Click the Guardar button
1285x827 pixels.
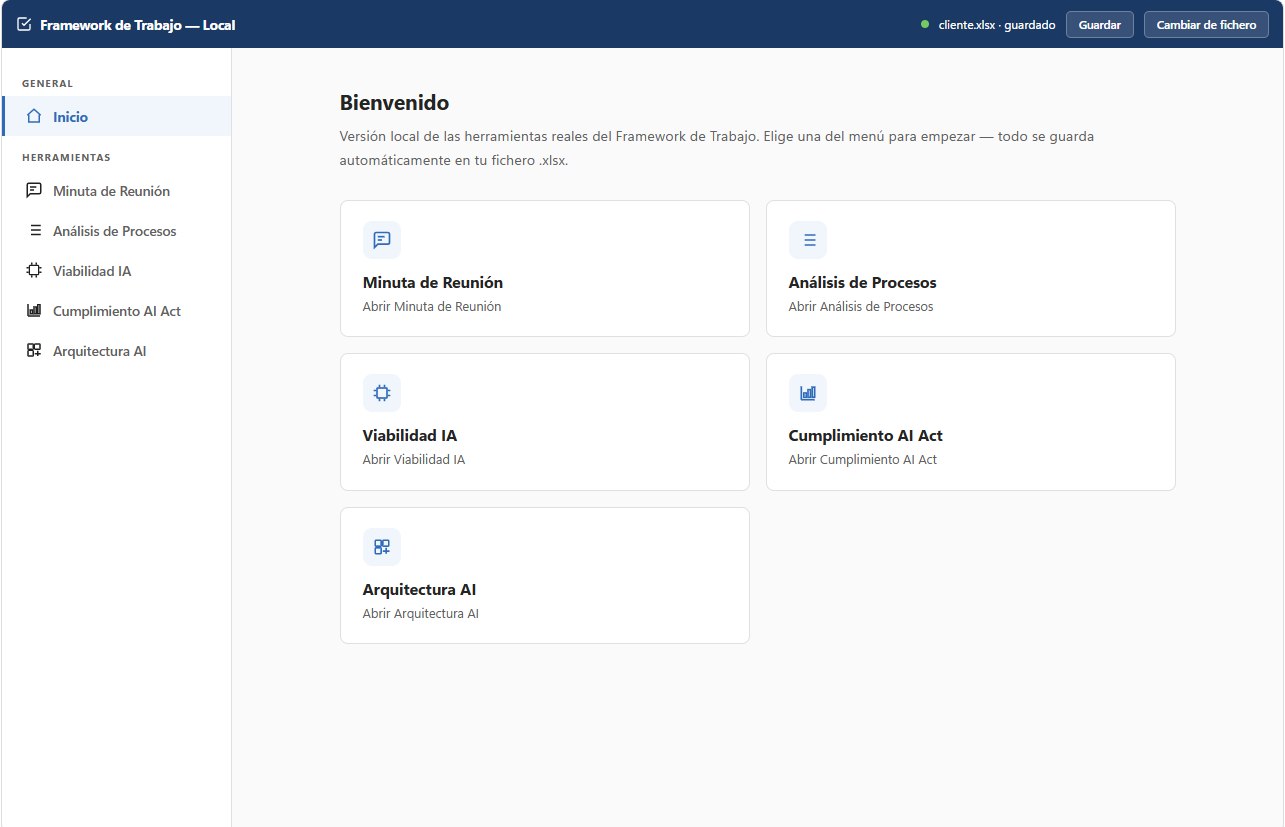pyautogui.click(x=1099, y=24)
